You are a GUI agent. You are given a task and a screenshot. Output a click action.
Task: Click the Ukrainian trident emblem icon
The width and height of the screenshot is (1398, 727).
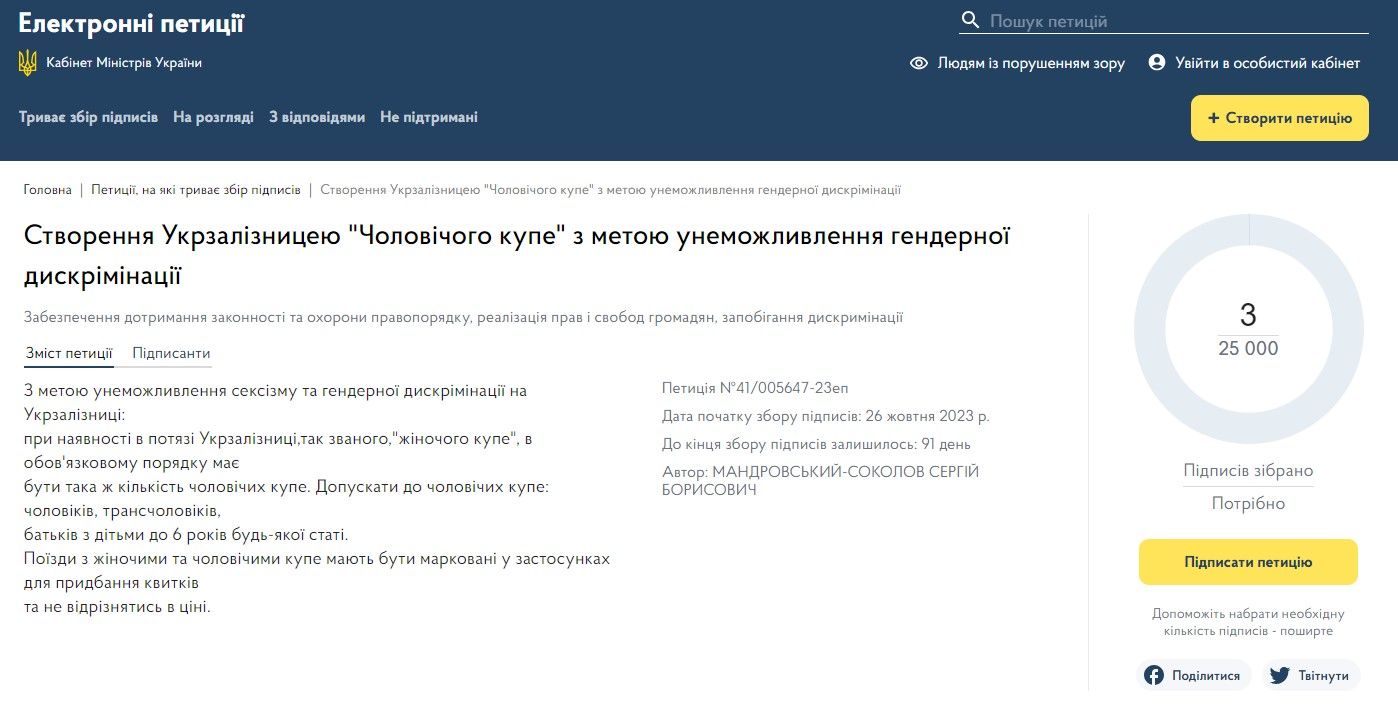tap(28, 63)
